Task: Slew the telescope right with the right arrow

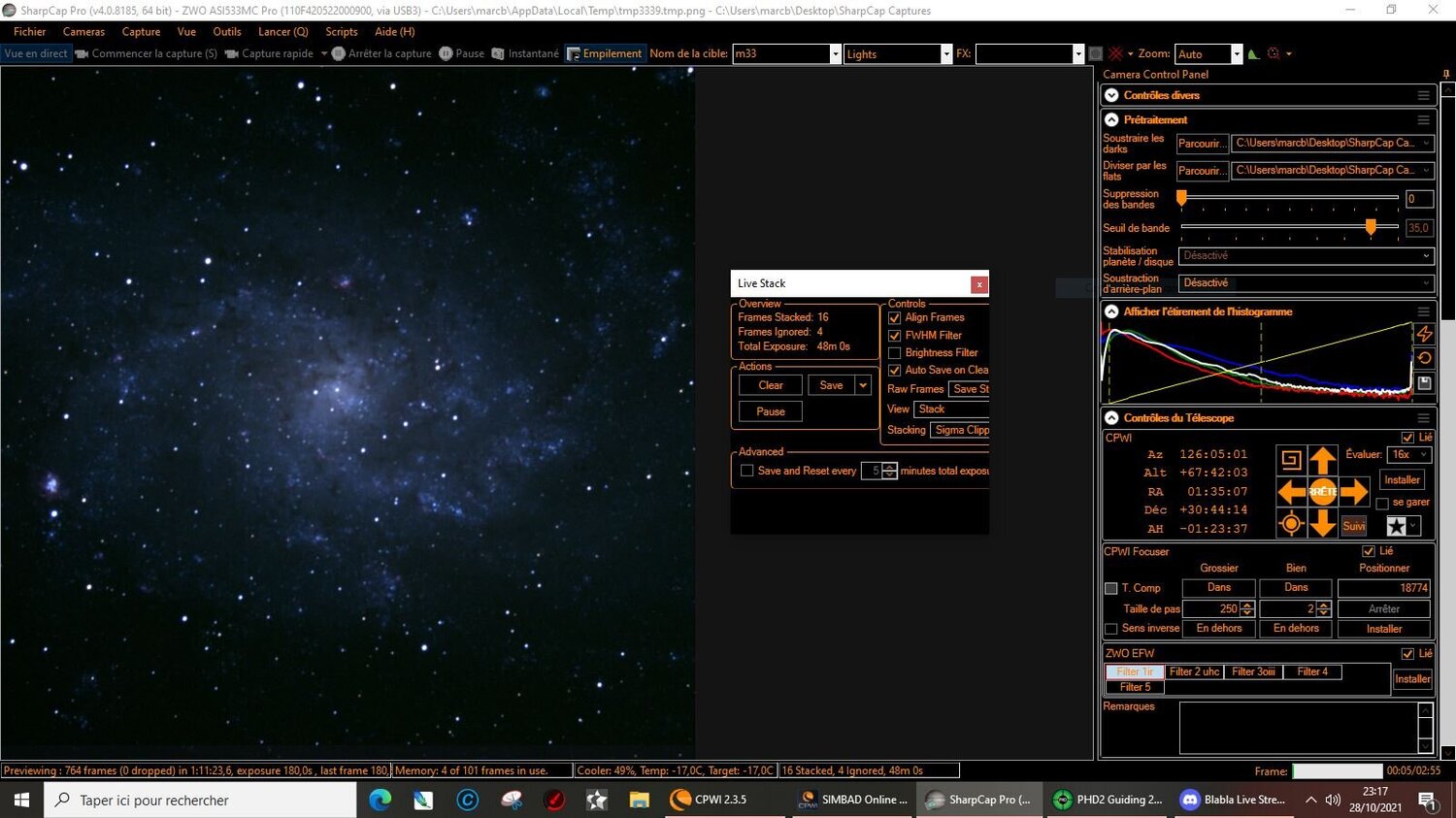Action: pos(1354,492)
